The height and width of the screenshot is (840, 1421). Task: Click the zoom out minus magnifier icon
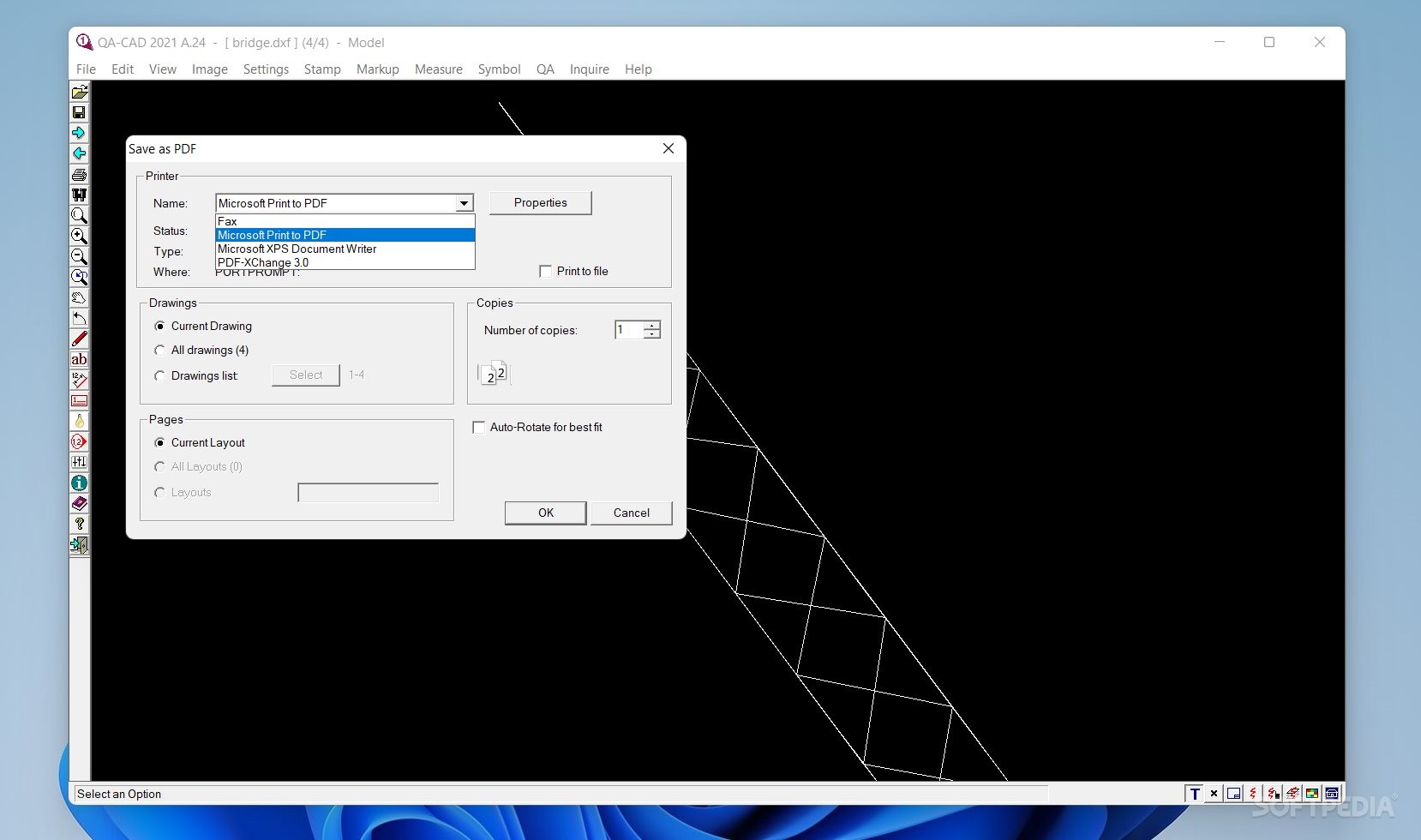coord(79,256)
